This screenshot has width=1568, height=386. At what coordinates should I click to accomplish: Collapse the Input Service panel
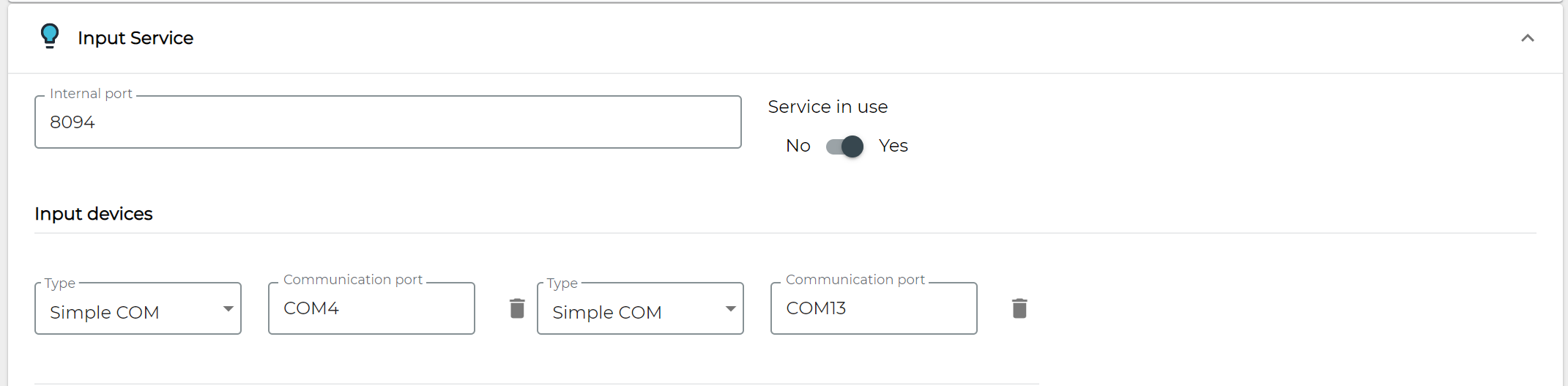tap(1527, 38)
